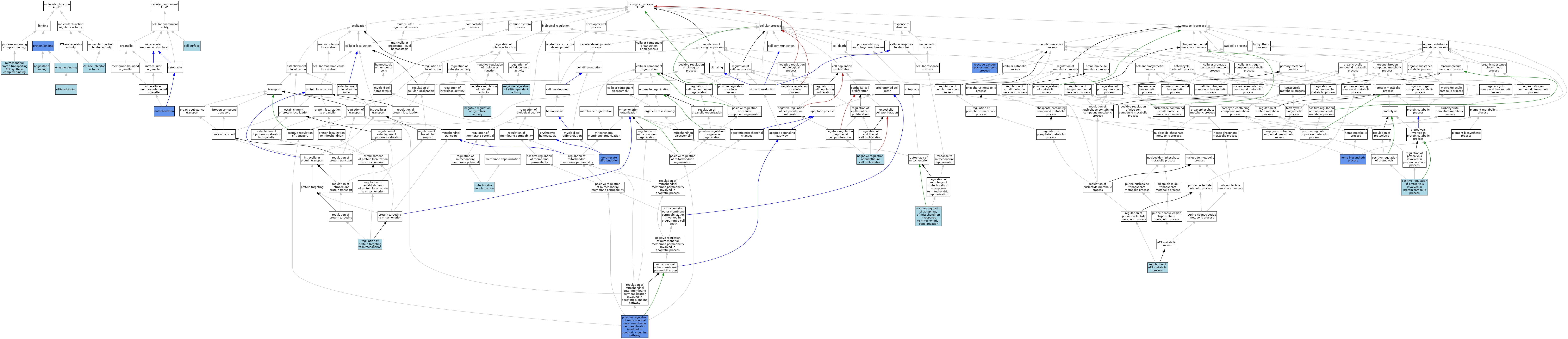
Task: Click the 'membrane depolarization' node
Action: point(503,159)
